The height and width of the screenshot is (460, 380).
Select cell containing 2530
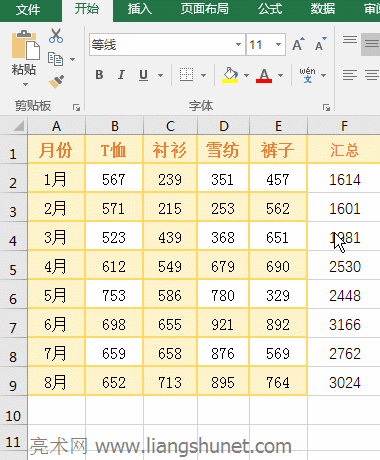pyautogui.click(x=344, y=266)
